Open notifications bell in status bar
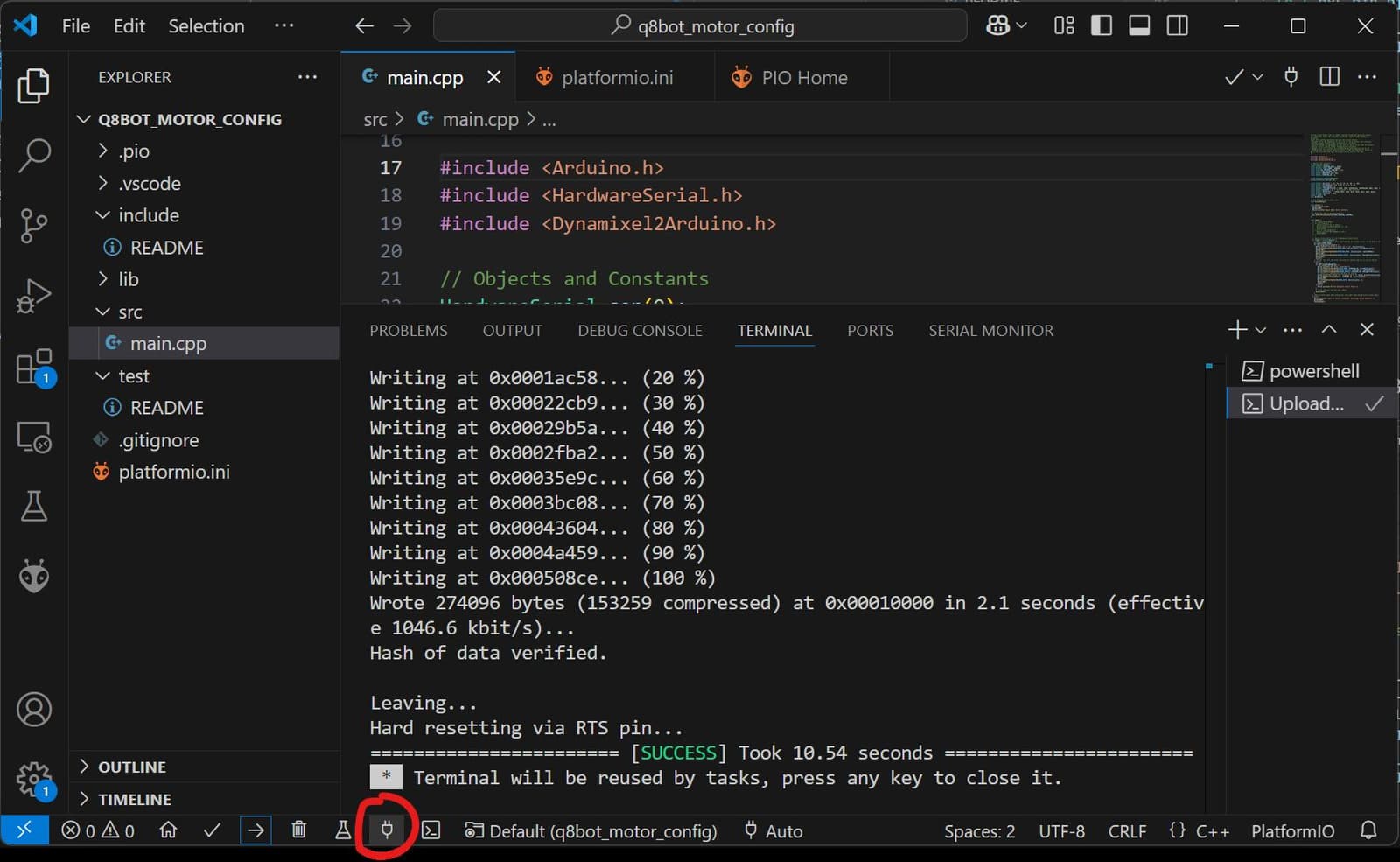The height and width of the screenshot is (862, 1400). [1368, 830]
